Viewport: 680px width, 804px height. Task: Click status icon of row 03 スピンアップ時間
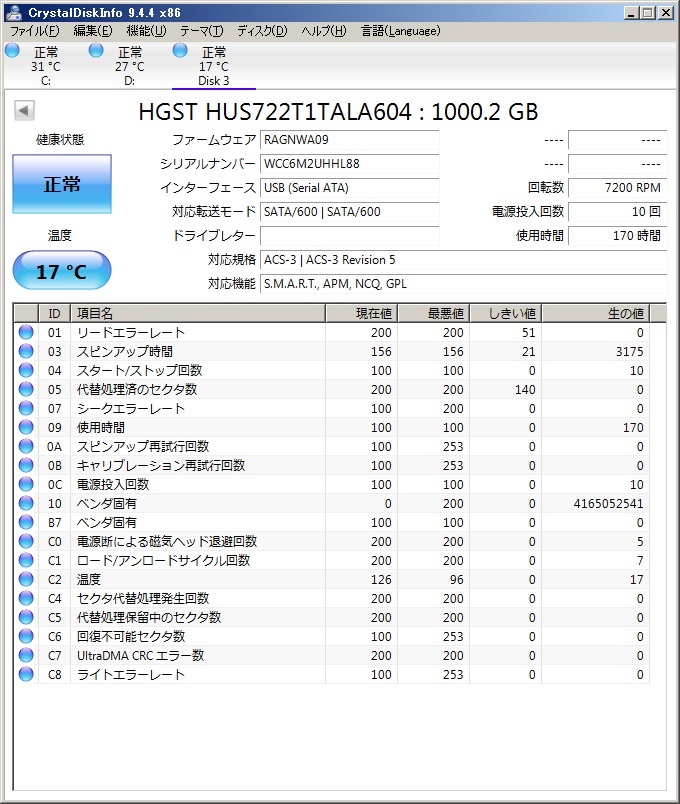(26, 351)
